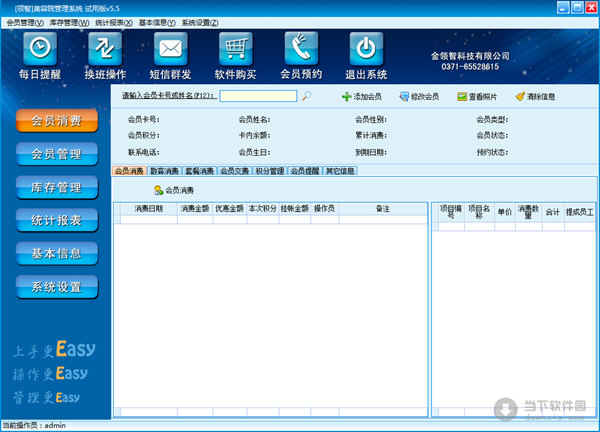Click the 软件购买 shopping cart icon

pos(236,49)
